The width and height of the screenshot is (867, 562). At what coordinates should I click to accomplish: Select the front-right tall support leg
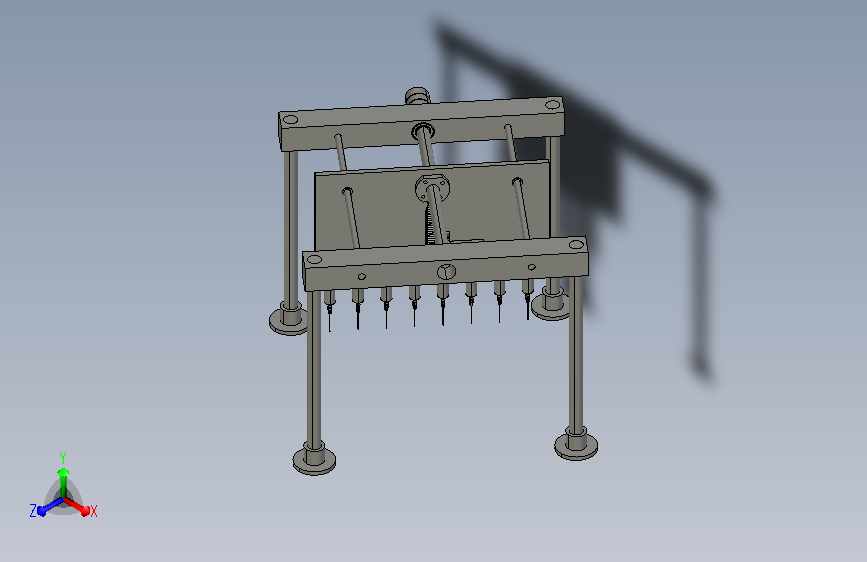576,354
